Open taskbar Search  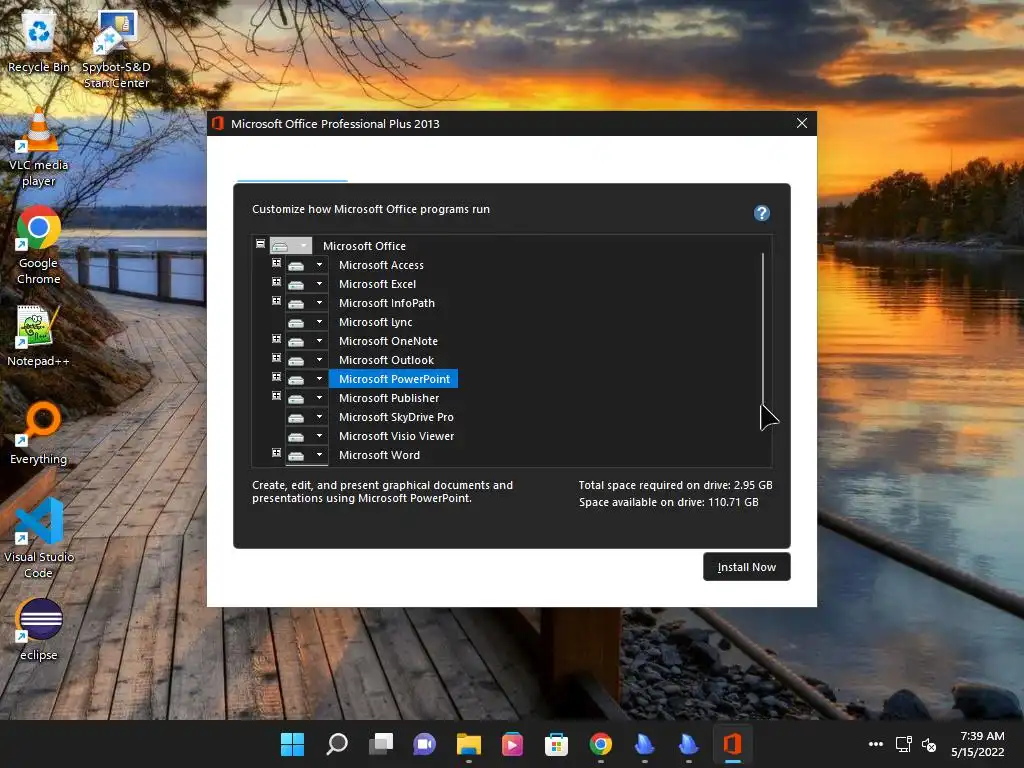336,744
